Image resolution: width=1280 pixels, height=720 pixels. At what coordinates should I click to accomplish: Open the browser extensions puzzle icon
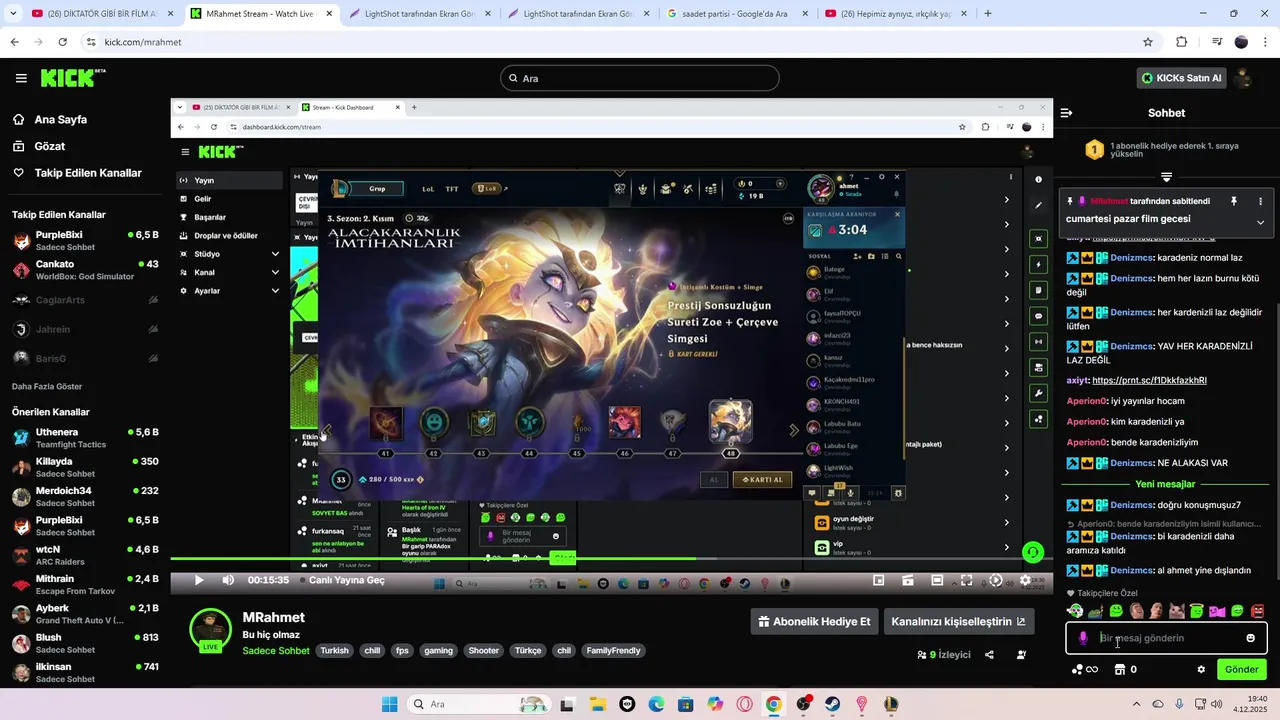pos(1182,42)
